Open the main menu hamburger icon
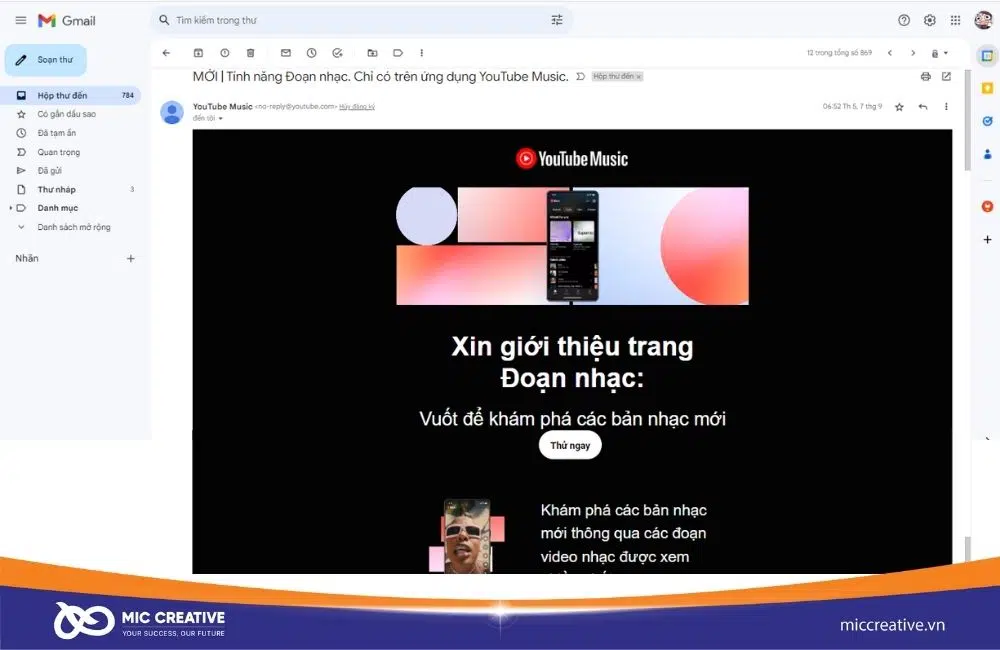 [20, 20]
